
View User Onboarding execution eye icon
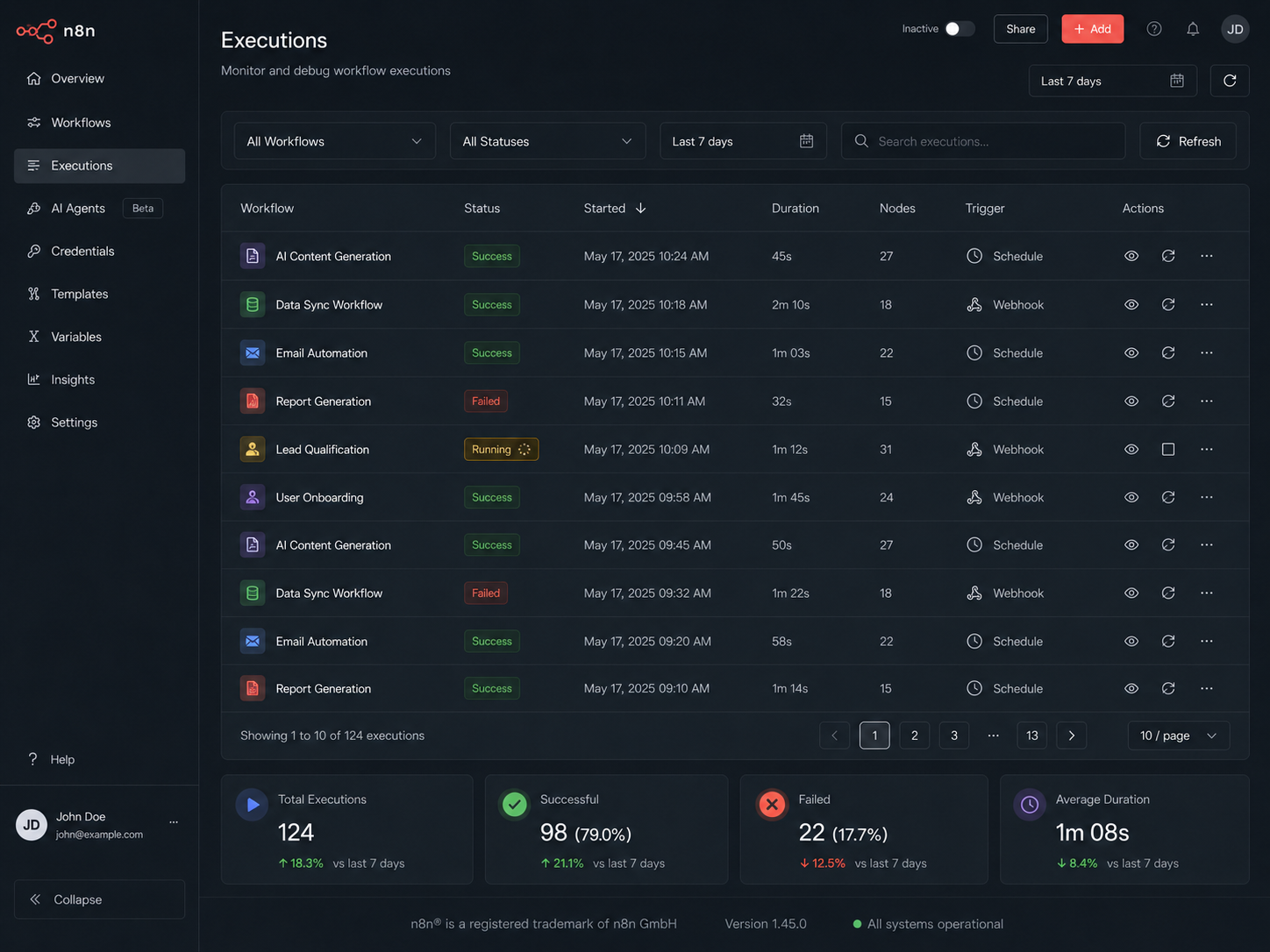pos(1131,497)
